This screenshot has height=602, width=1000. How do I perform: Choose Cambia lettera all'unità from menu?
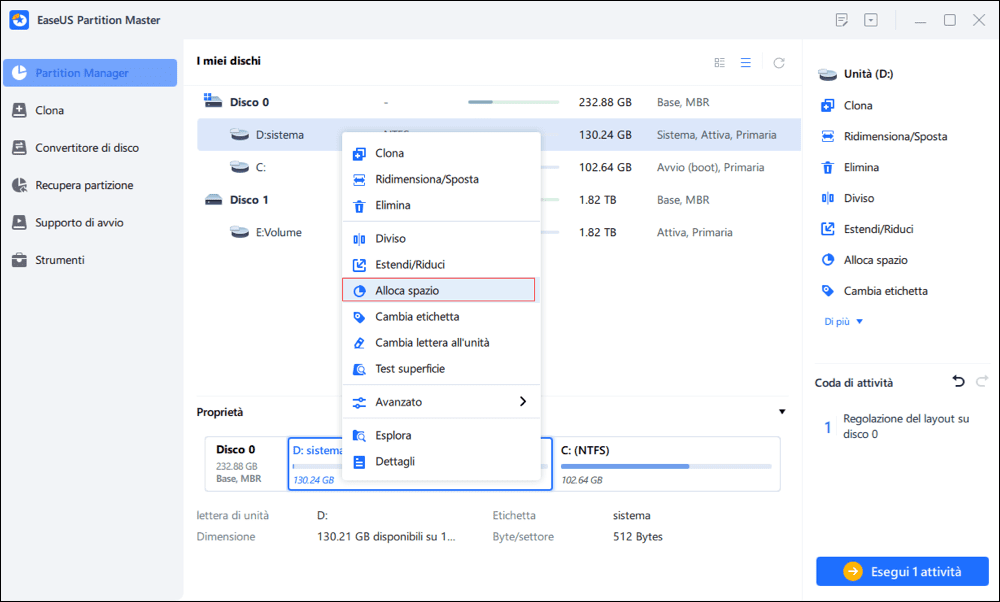point(441,343)
